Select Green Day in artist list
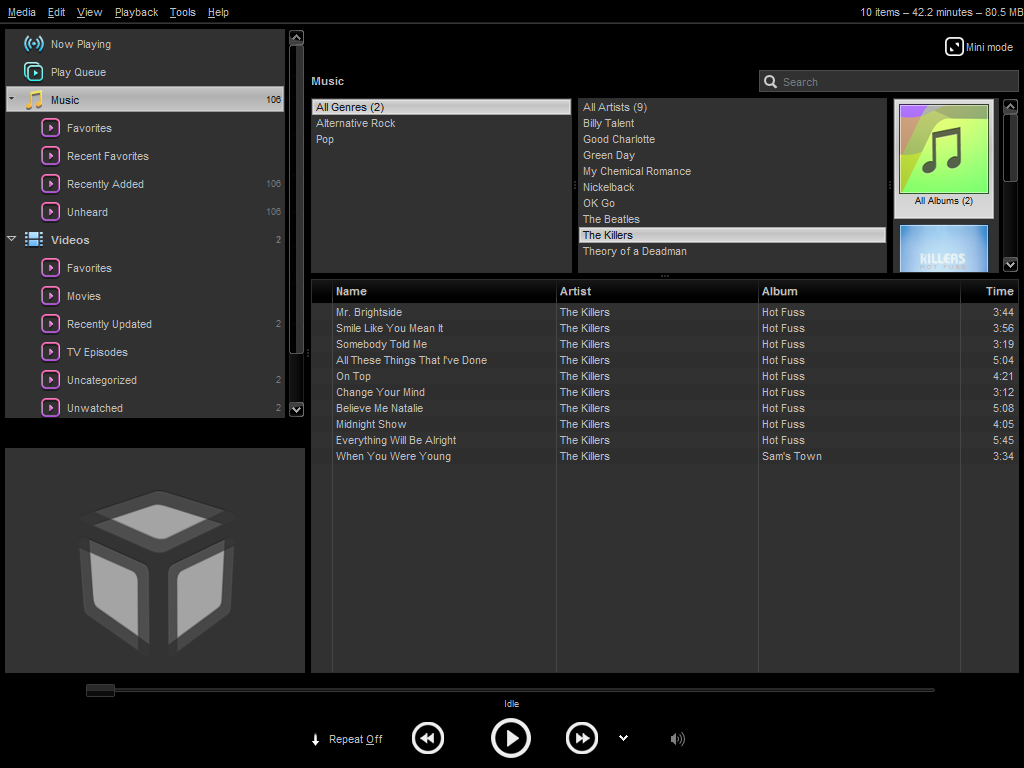This screenshot has width=1024, height=768. click(x=732, y=155)
